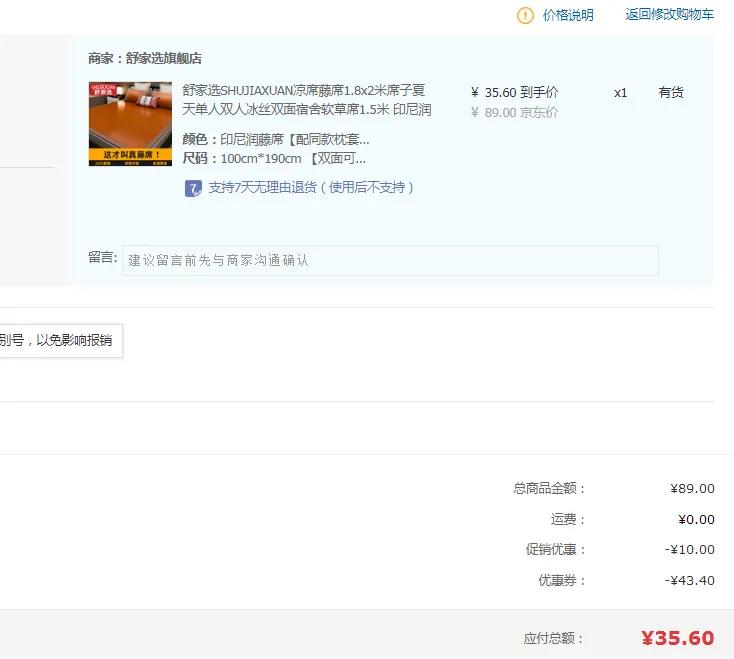Click 支持7天无理由退货 return policy text
The height and width of the screenshot is (659, 734).
pos(311,188)
